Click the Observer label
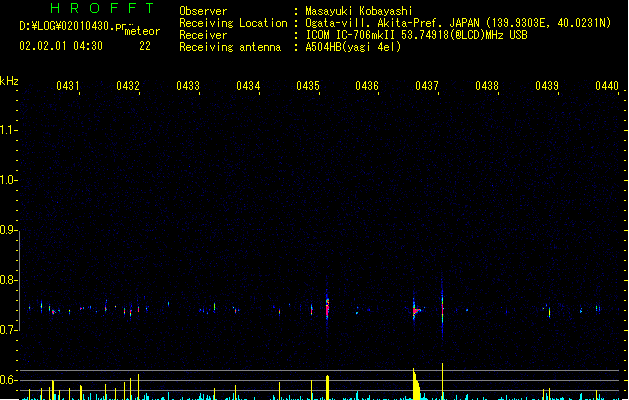The image size is (629, 400). click(203, 11)
